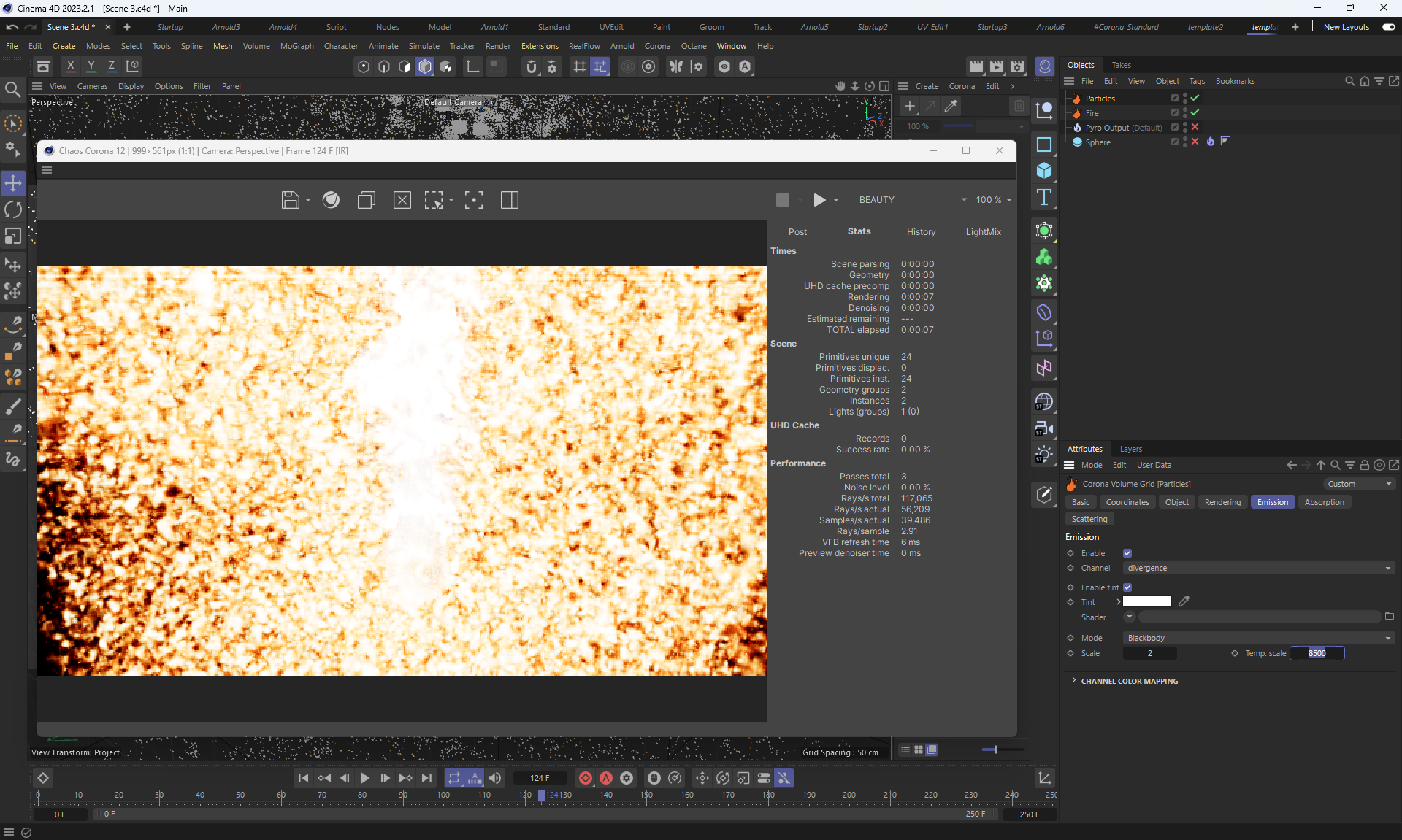The height and width of the screenshot is (840, 1402).
Task: Select the Rotate tool in left toolbar
Action: [x=13, y=210]
